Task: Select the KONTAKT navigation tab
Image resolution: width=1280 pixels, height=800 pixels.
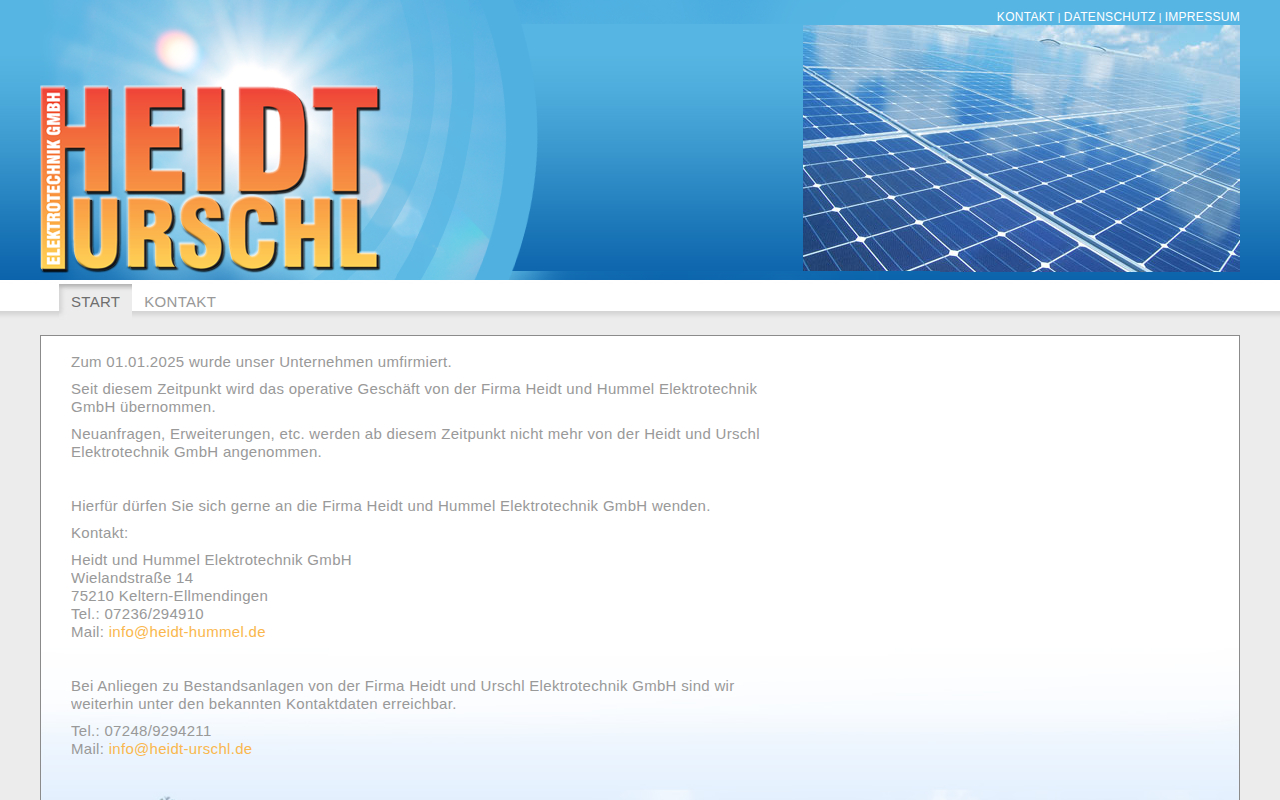Action: [180, 302]
